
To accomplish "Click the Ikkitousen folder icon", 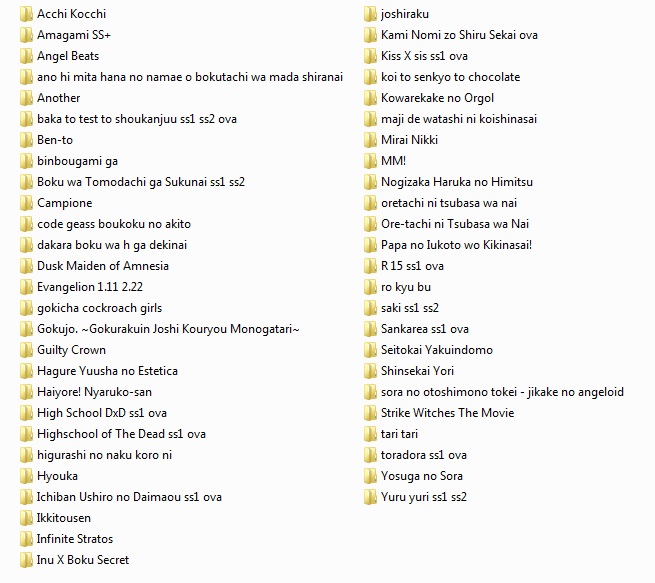I will pyautogui.click(x=26, y=518).
